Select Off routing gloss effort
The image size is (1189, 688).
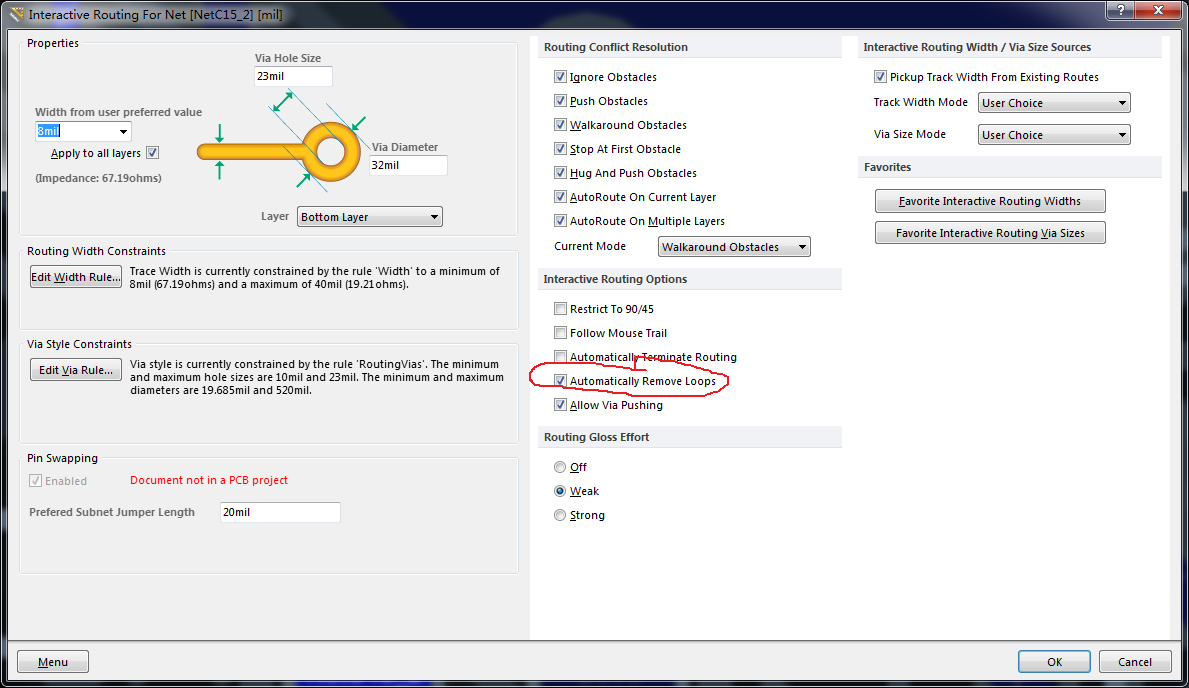click(x=560, y=467)
